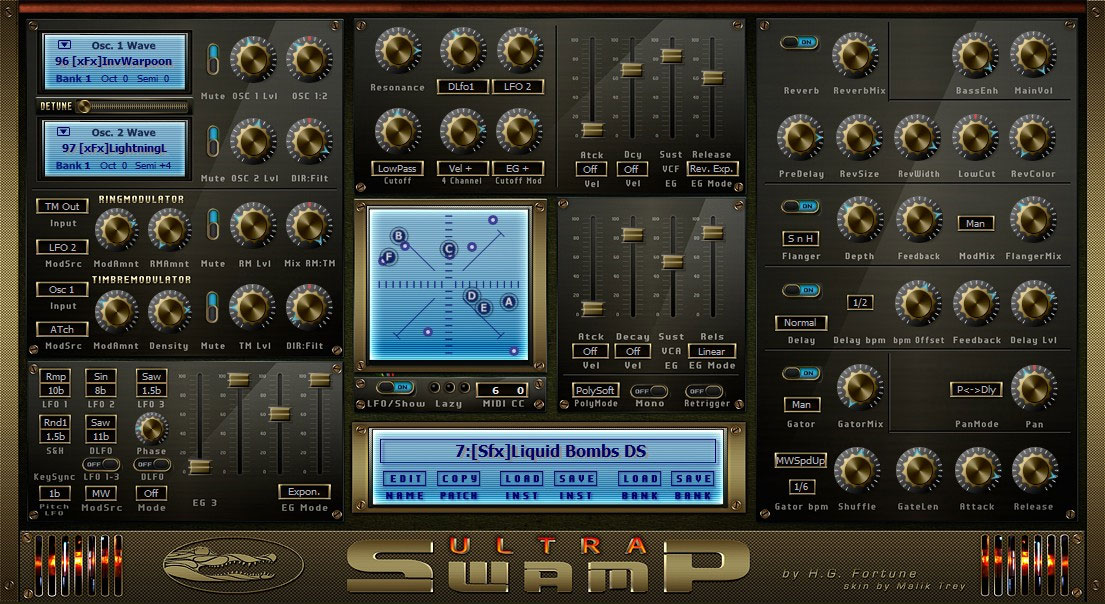
Task: Click the VCA Sust fader handle
Action: (x=673, y=261)
